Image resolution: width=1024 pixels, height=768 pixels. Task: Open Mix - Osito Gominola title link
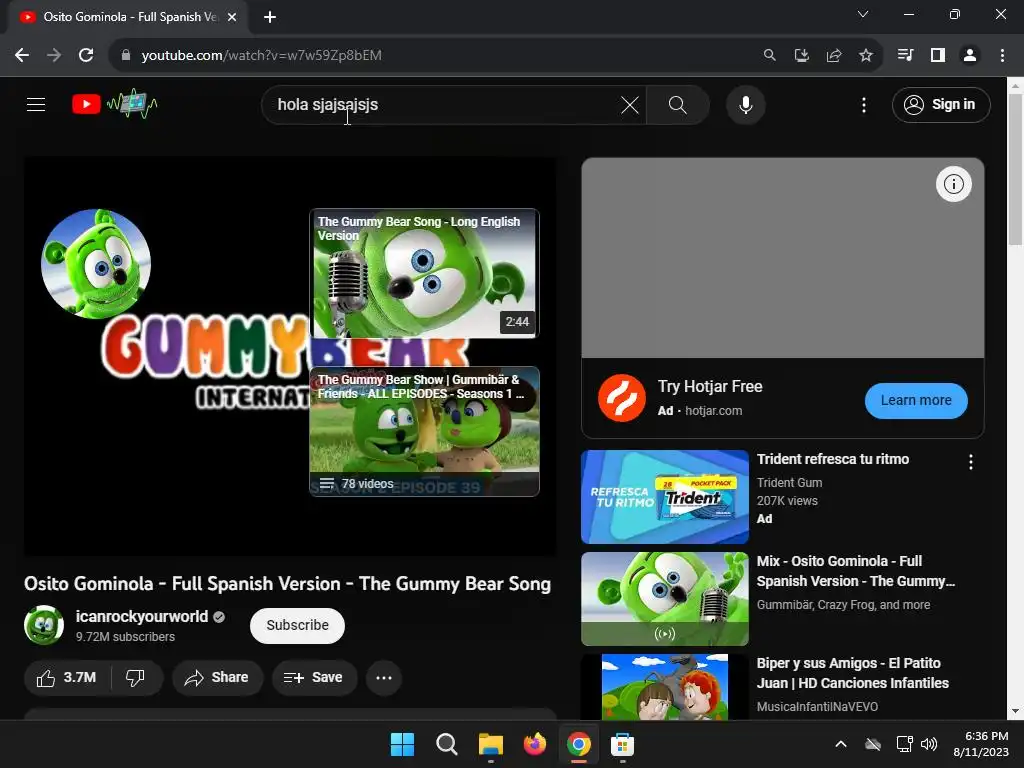coord(855,571)
